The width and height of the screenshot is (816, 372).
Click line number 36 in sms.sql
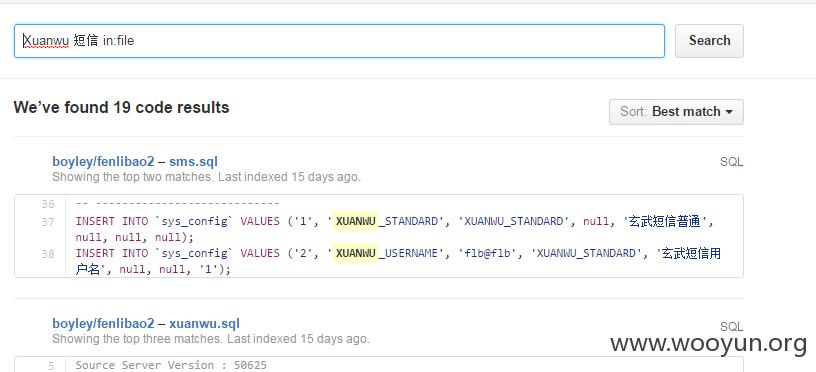click(x=47, y=204)
